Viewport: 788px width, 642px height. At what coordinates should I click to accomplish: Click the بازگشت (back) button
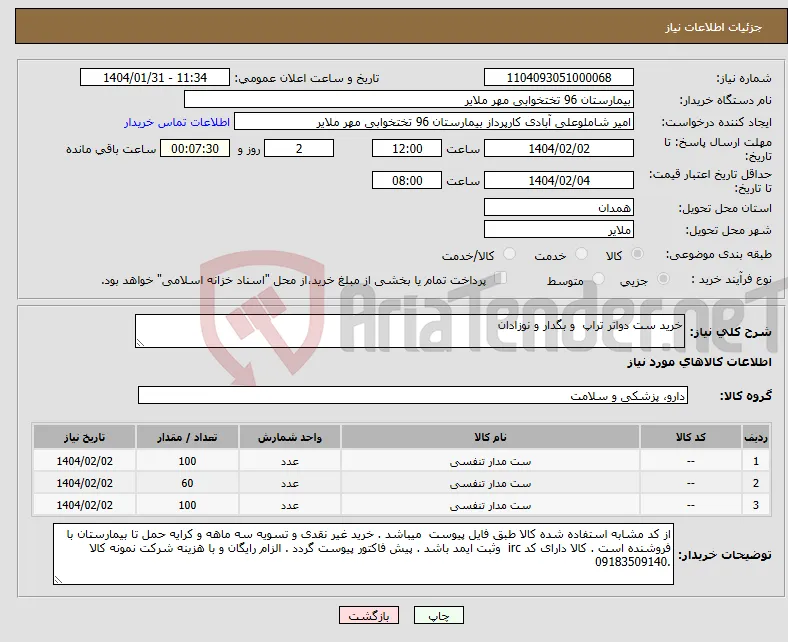coord(369,615)
